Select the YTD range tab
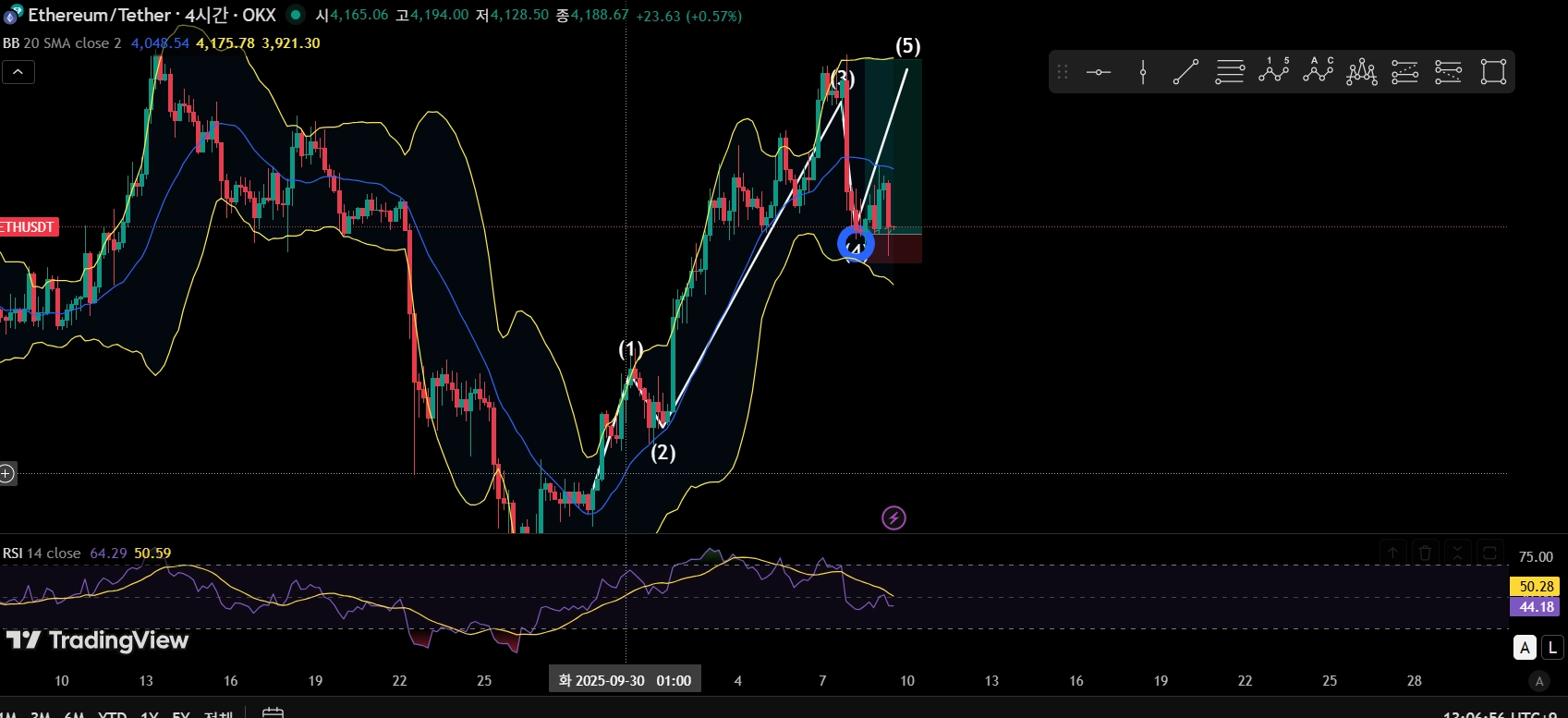This screenshot has width=1568, height=718. click(x=112, y=714)
